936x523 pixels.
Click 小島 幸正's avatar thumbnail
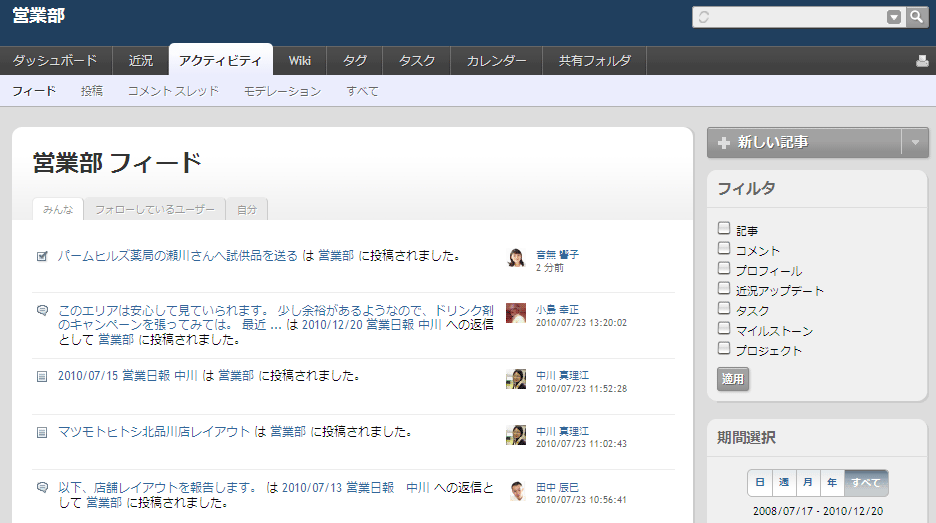coord(516,313)
